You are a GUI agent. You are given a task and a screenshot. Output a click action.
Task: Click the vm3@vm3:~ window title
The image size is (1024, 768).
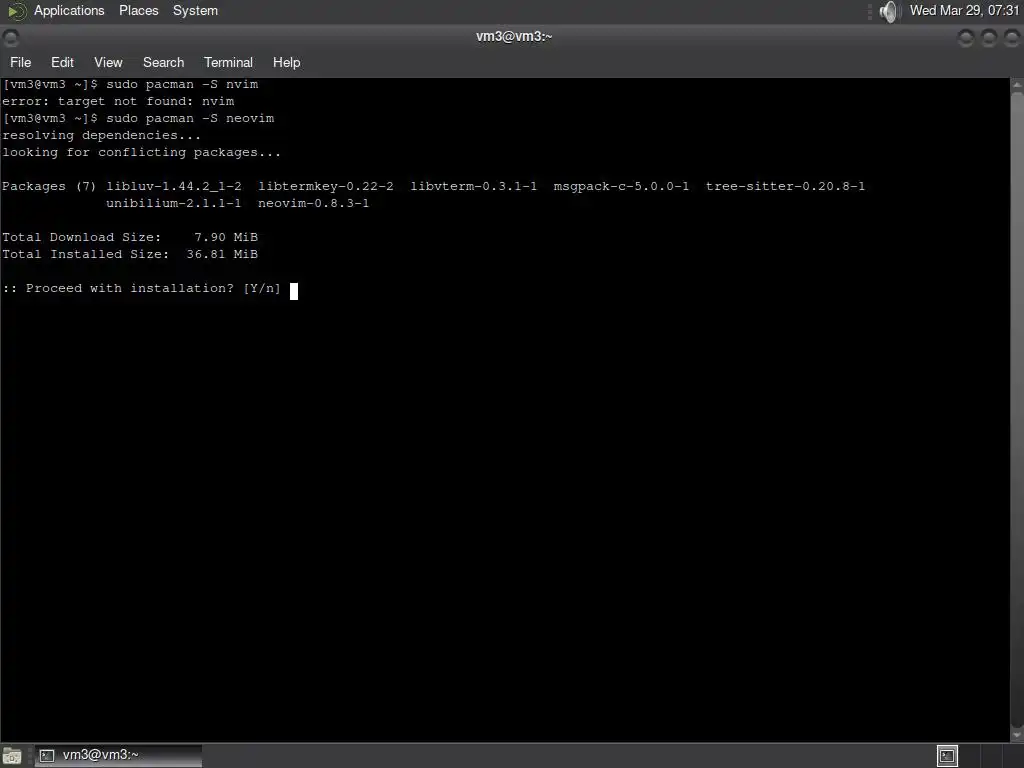[x=514, y=37]
